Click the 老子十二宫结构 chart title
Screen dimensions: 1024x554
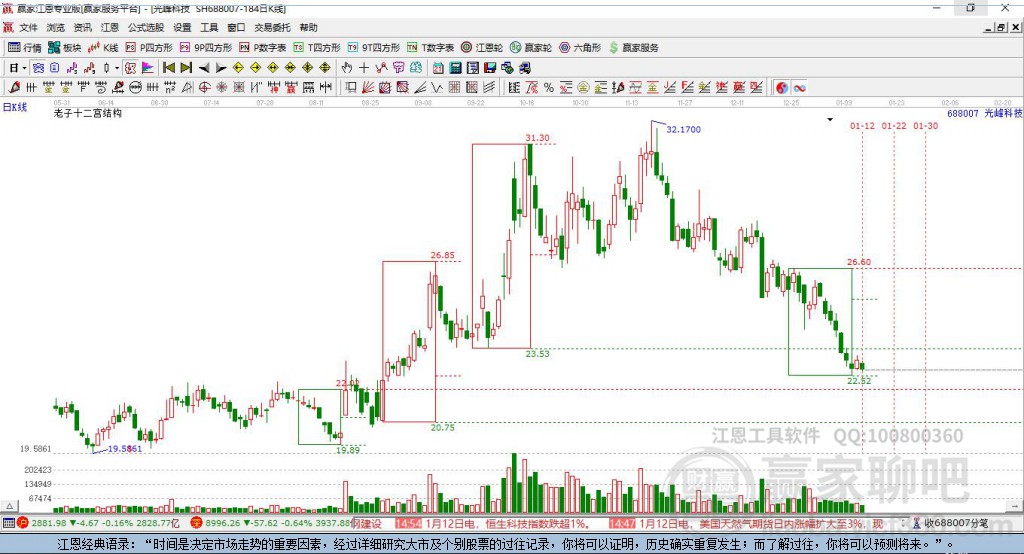click(88, 113)
